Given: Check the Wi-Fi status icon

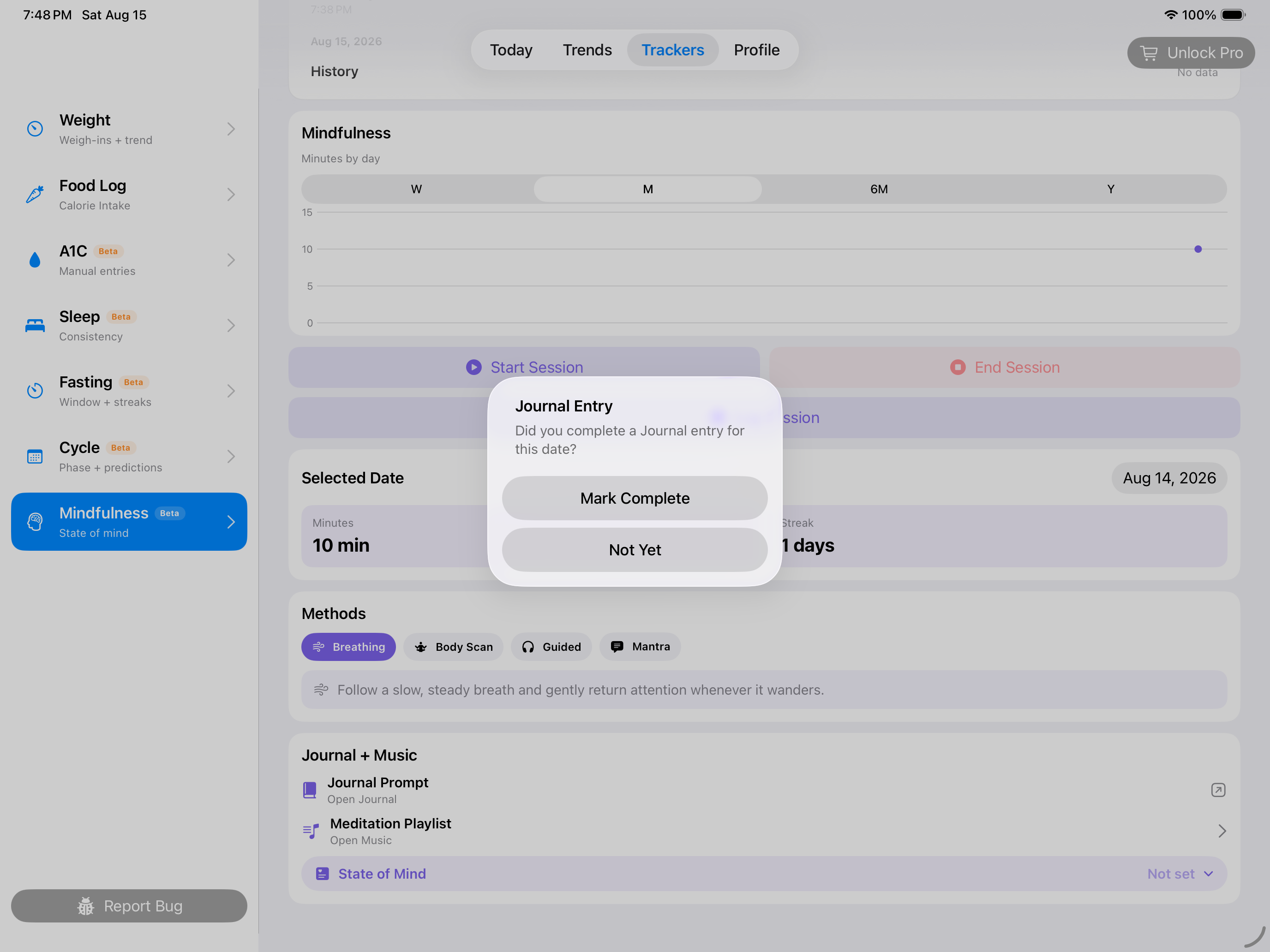Looking at the screenshot, I should pos(1171,15).
